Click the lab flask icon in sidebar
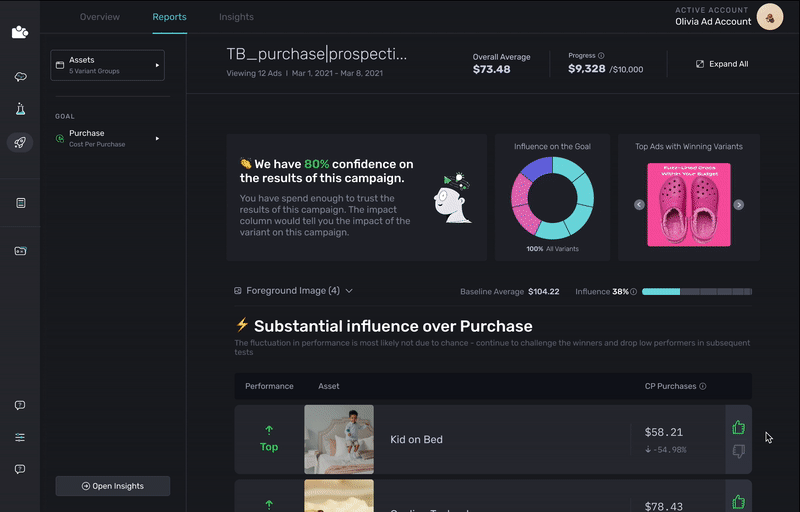The height and width of the screenshot is (512, 800). (x=20, y=109)
